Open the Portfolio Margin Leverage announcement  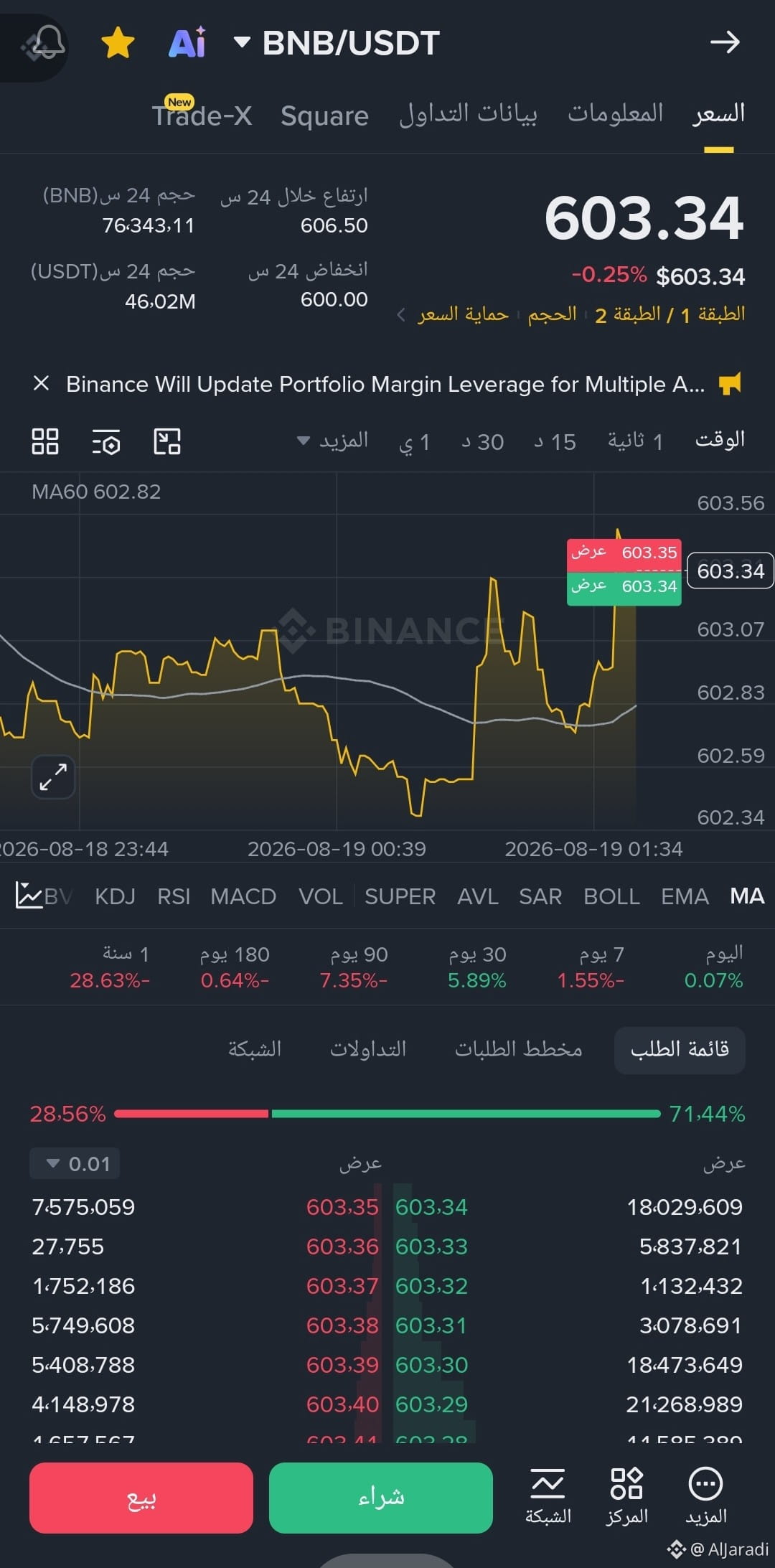(385, 384)
